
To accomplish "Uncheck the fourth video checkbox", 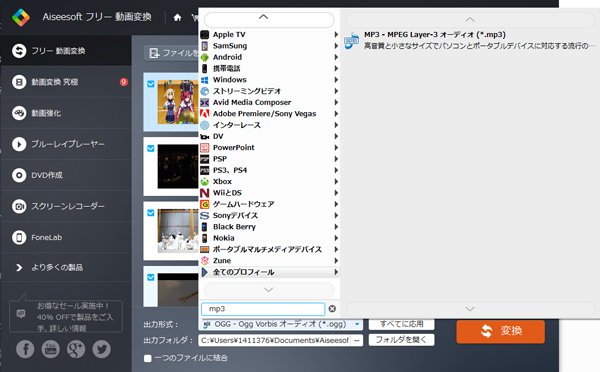I will tap(151, 277).
